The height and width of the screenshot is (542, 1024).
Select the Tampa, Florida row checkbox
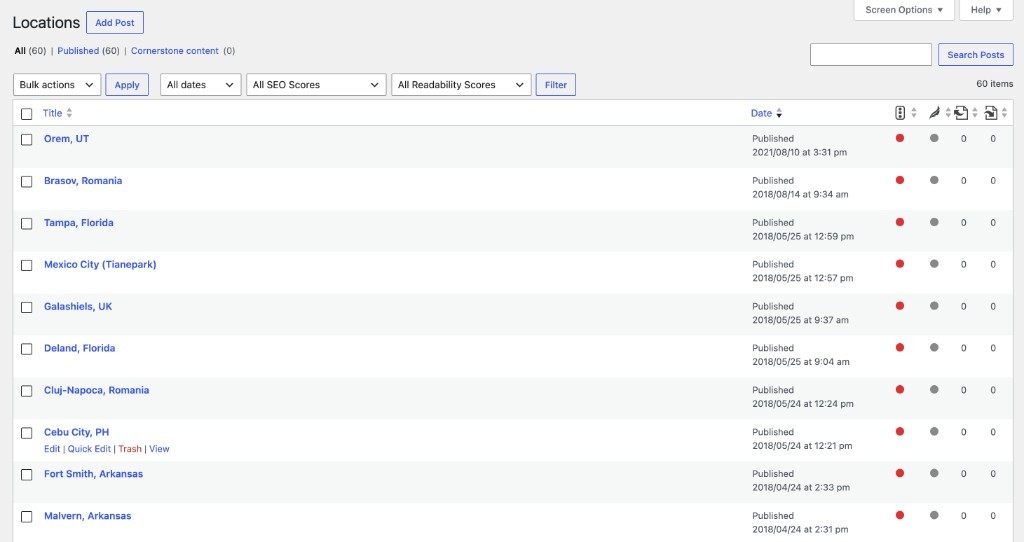tap(27, 223)
